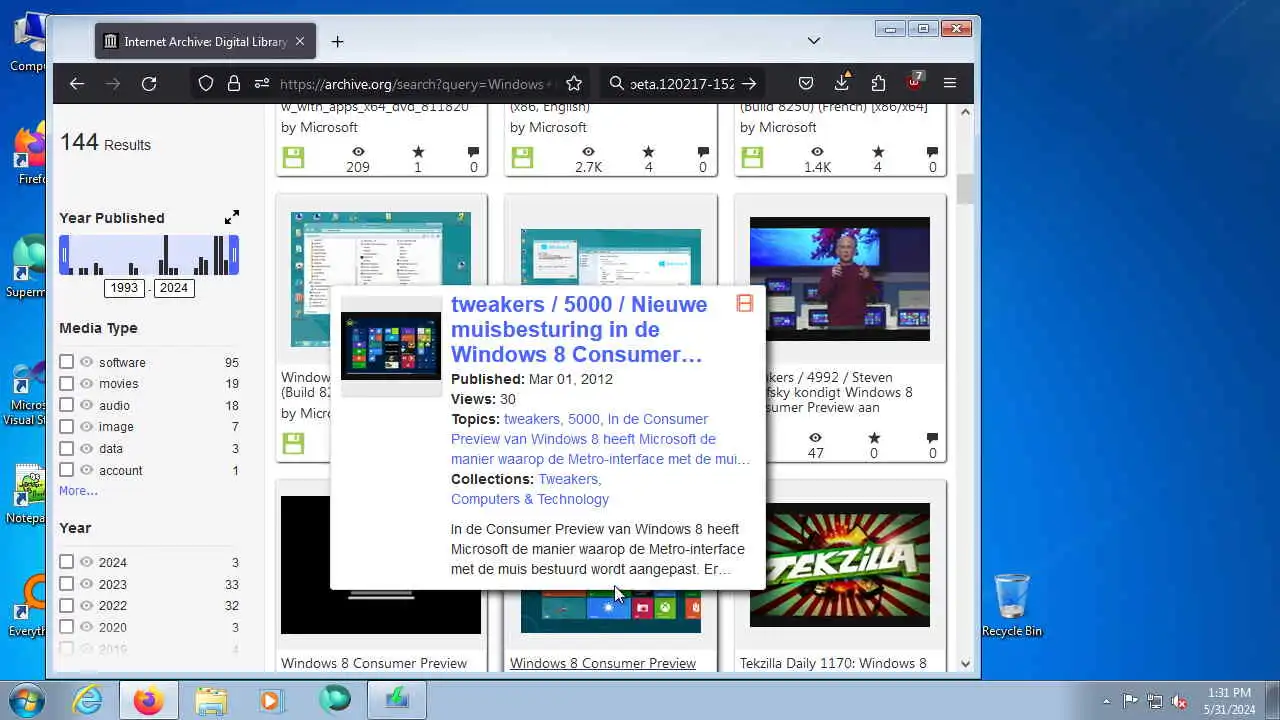Check the audio media type checkbox
This screenshot has height=720, width=1280.
[x=66, y=405]
